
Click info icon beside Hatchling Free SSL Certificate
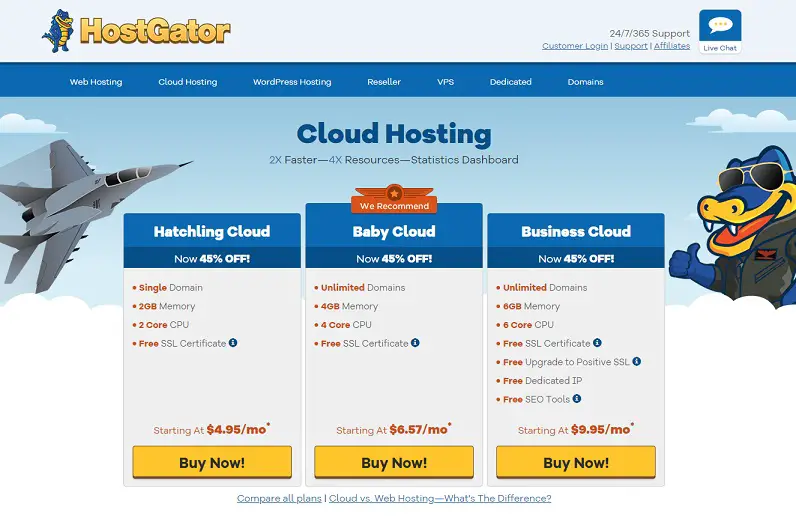click(x=233, y=343)
